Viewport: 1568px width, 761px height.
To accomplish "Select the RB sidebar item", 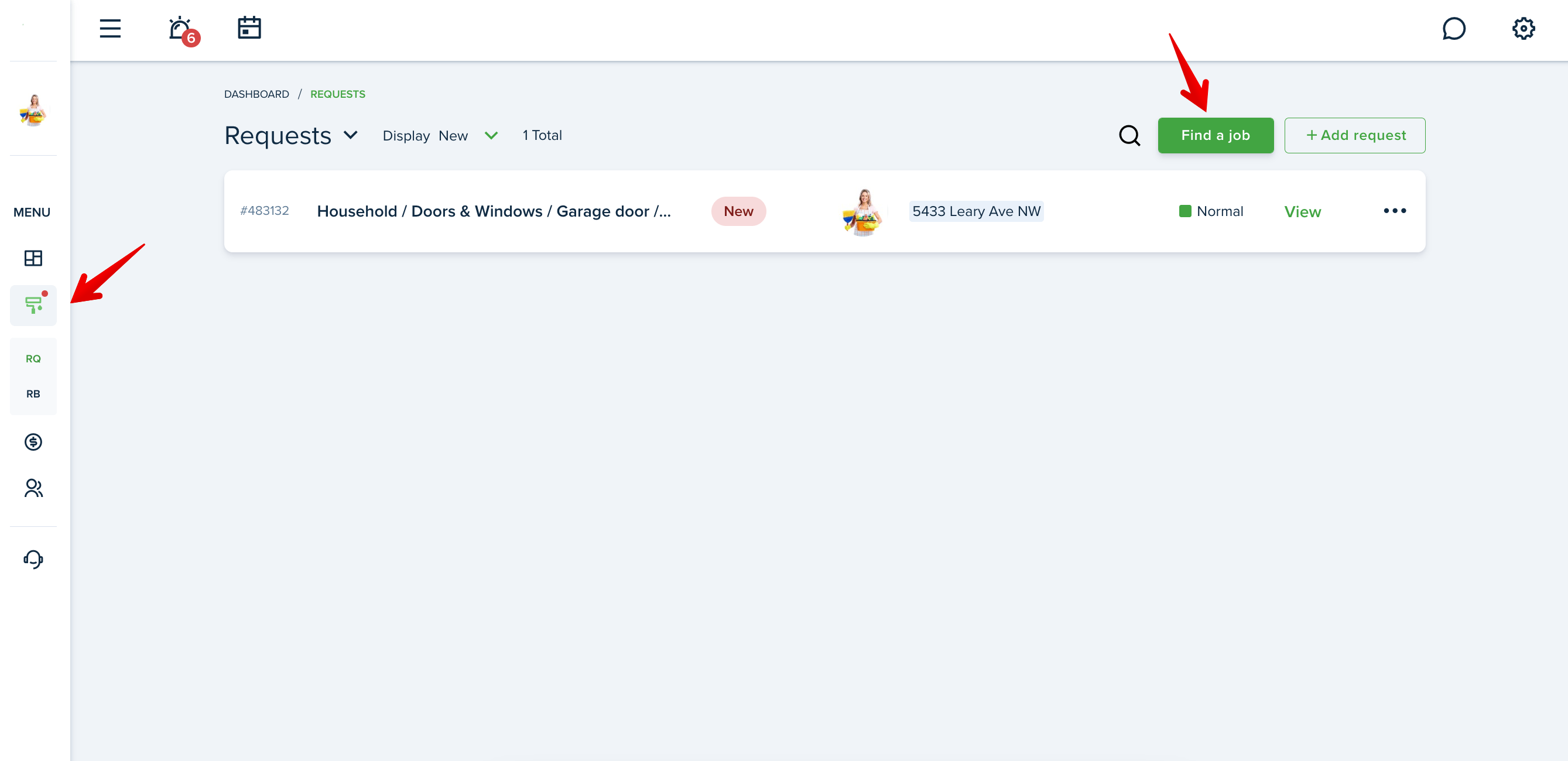I will tap(33, 394).
